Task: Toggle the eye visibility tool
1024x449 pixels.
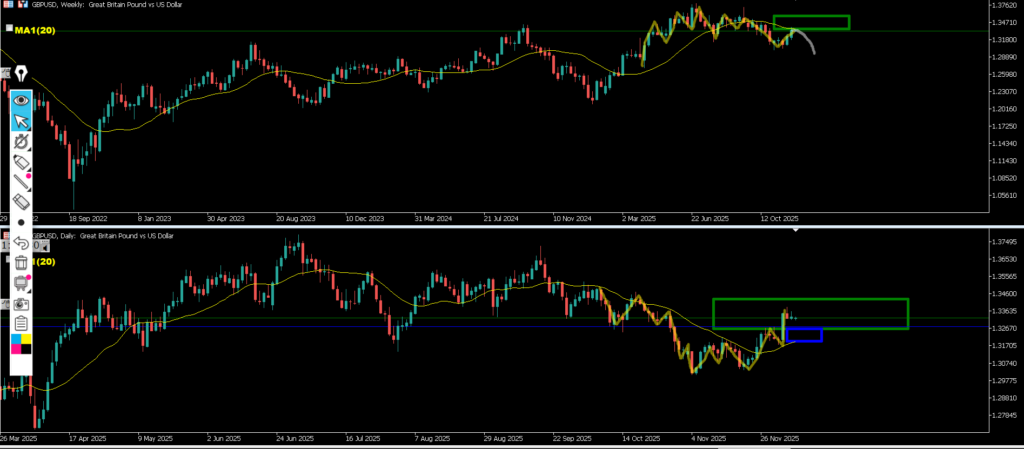Action: point(21,100)
